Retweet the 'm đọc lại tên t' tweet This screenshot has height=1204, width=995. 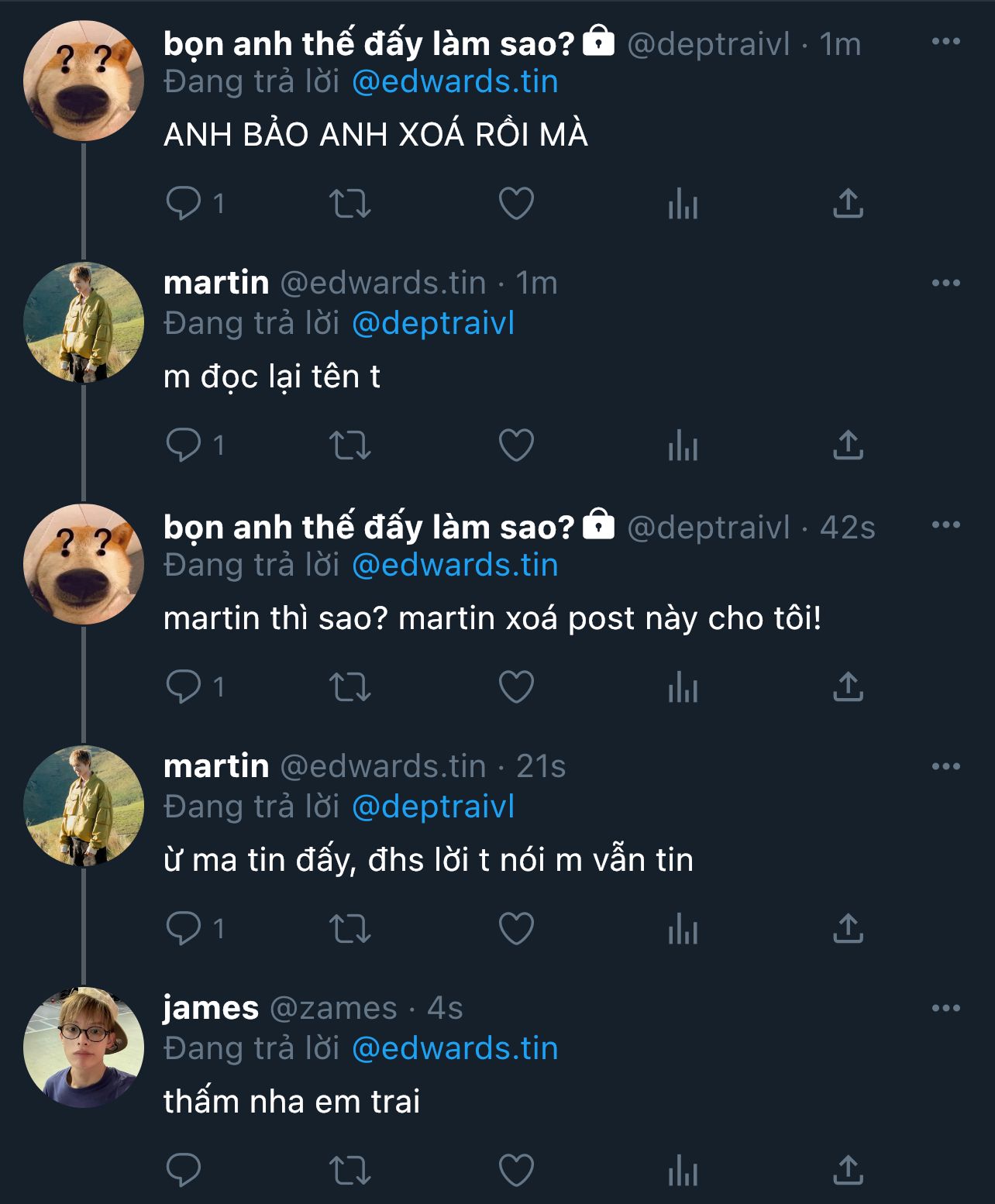coord(350,445)
